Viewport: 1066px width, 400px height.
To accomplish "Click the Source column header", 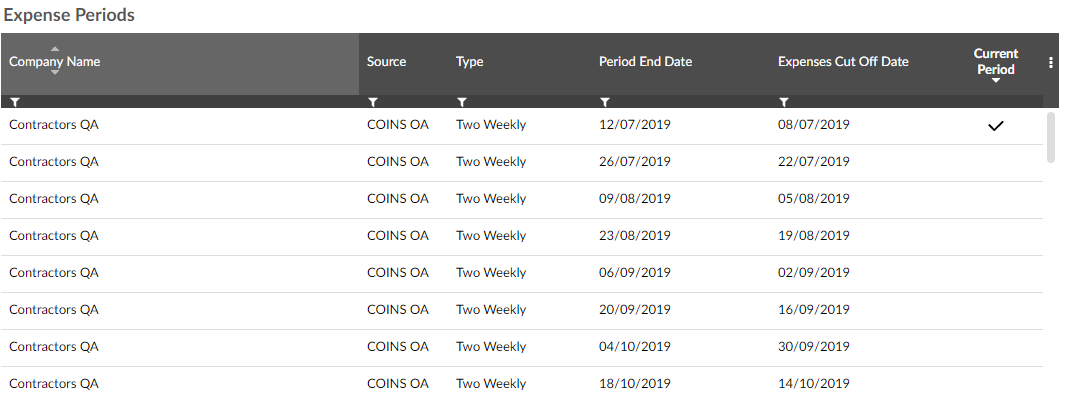I will 386,62.
